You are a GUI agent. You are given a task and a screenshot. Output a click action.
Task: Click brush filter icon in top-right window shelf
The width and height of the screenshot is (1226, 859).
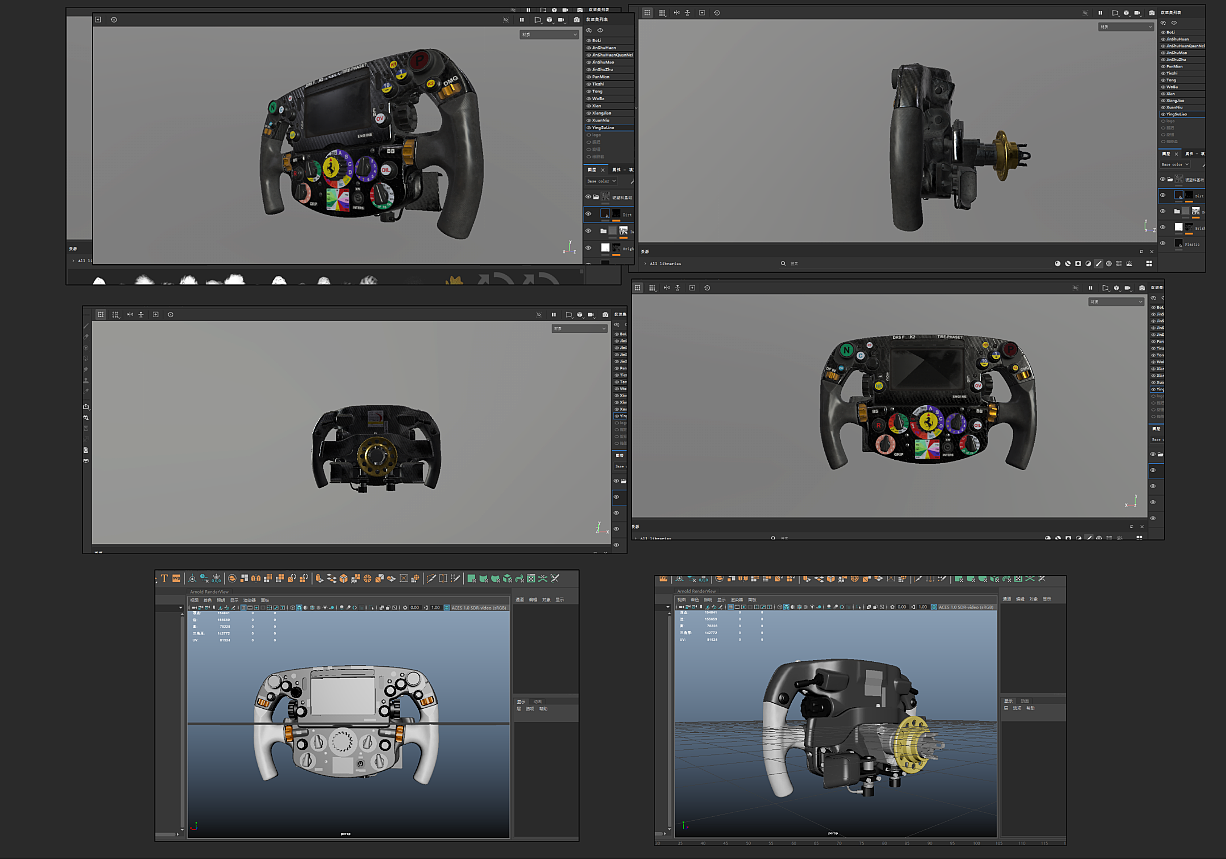click(1098, 263)
